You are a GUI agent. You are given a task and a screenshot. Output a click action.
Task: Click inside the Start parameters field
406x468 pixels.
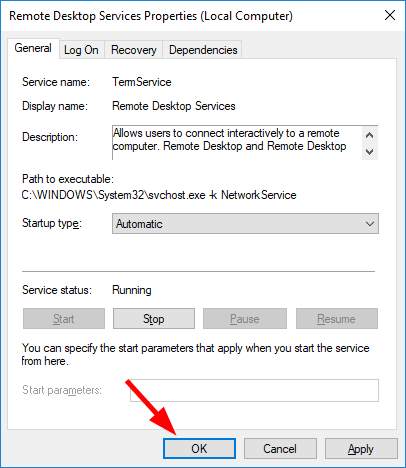254,390
